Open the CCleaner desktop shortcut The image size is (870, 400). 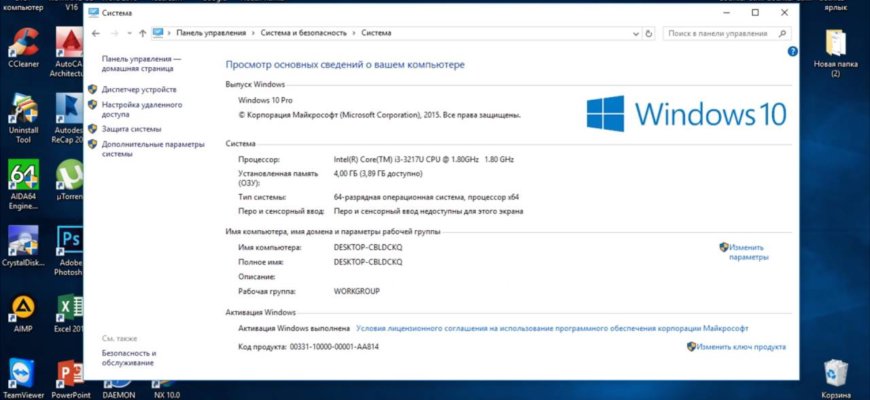click(x=22, y=46)
